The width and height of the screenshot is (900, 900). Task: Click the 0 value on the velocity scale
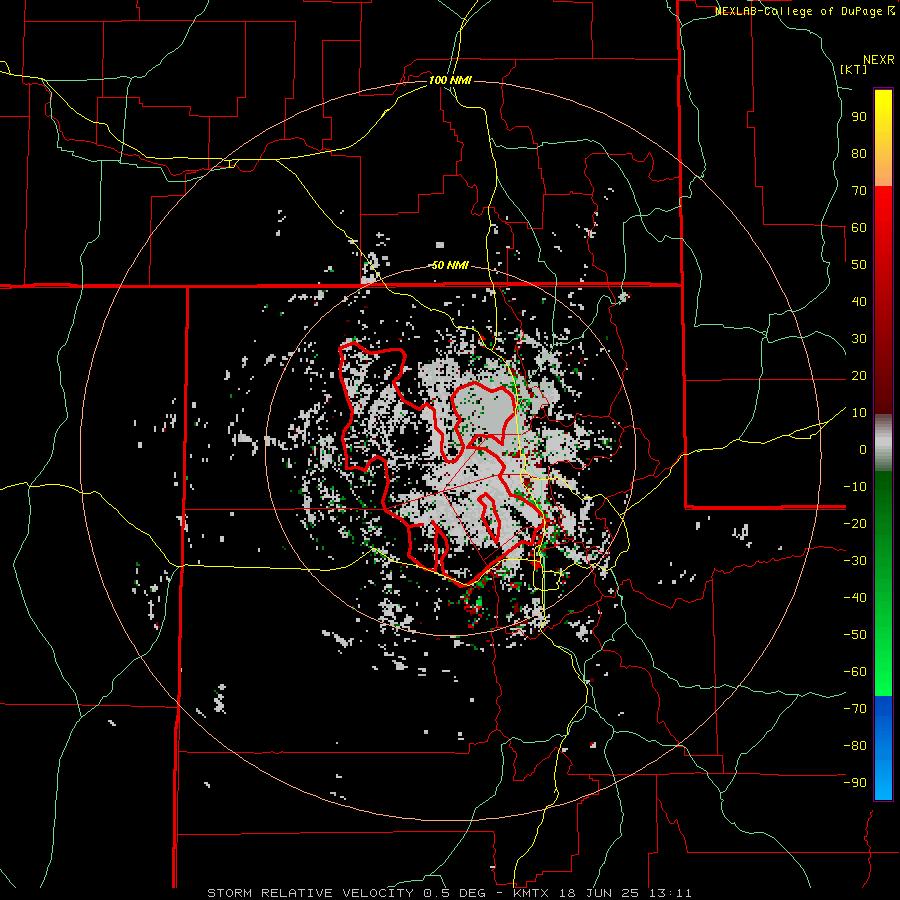(x=863, y=449)
